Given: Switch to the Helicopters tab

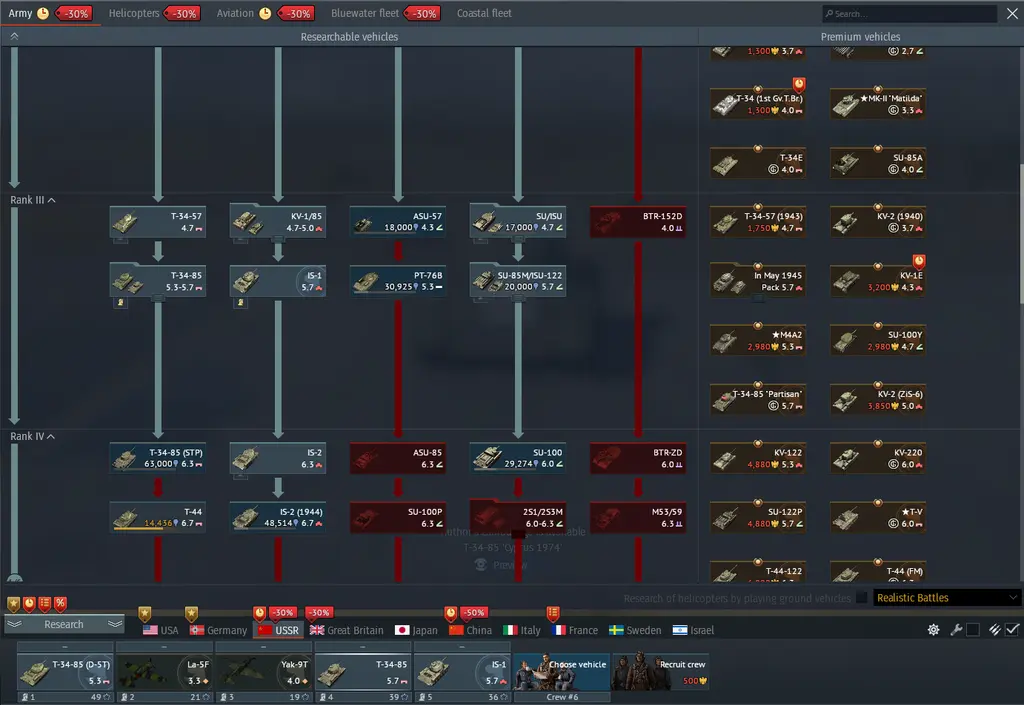Looking at the screenshot, I should click(x=134, y=13).
